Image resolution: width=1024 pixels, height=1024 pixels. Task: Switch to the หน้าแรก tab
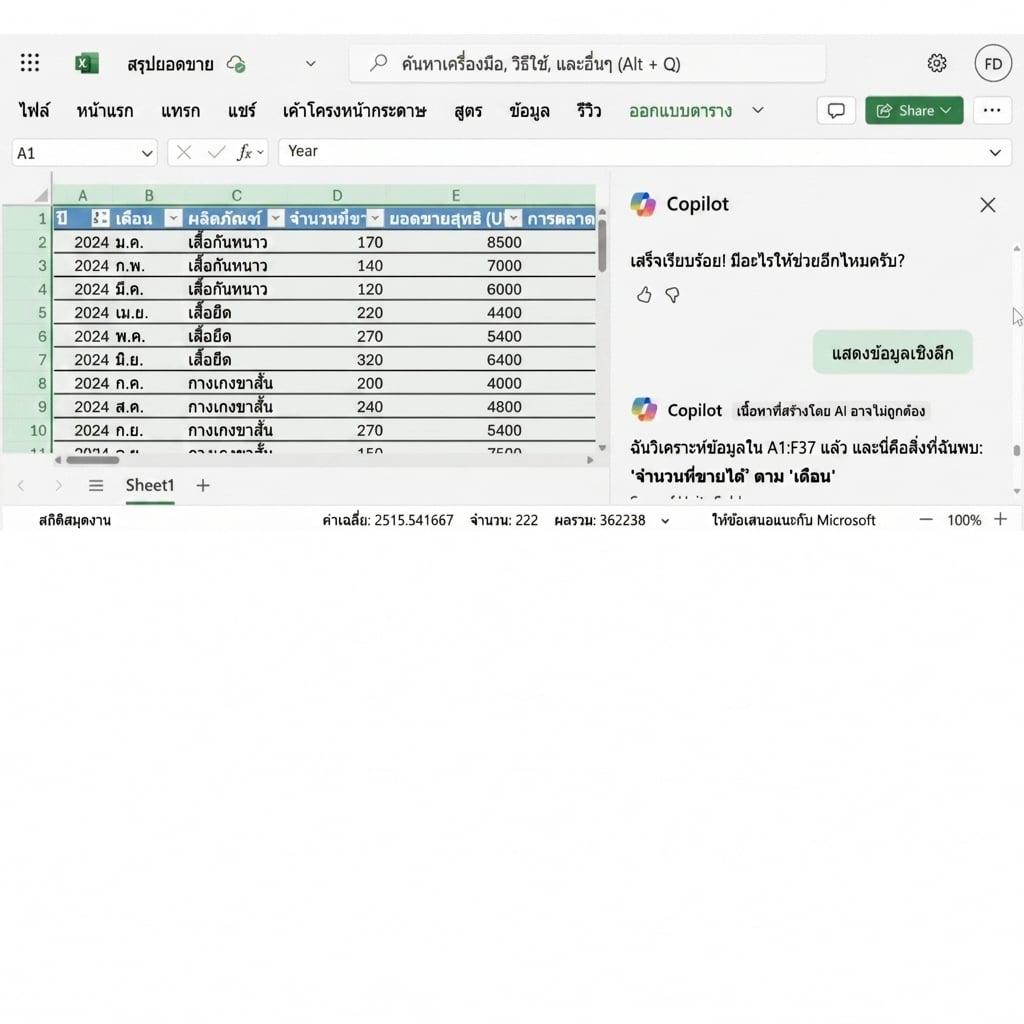coord(104,111)
